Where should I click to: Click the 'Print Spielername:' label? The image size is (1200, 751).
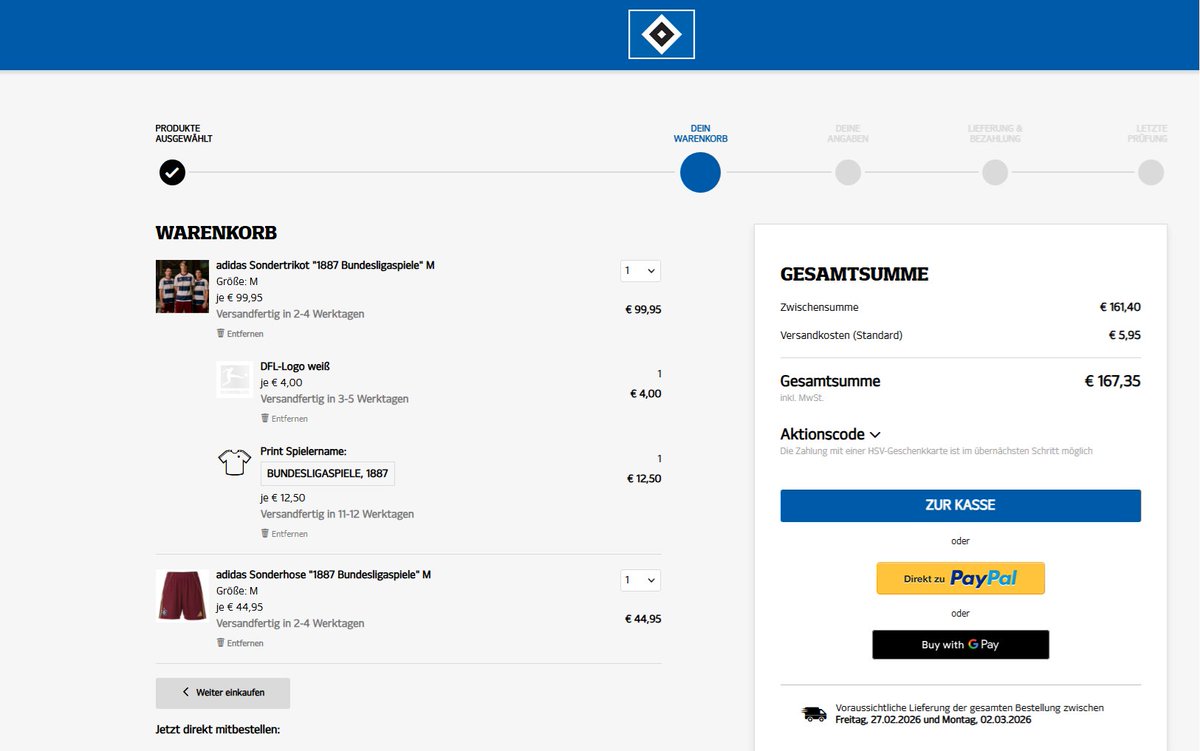click(303, 451)
